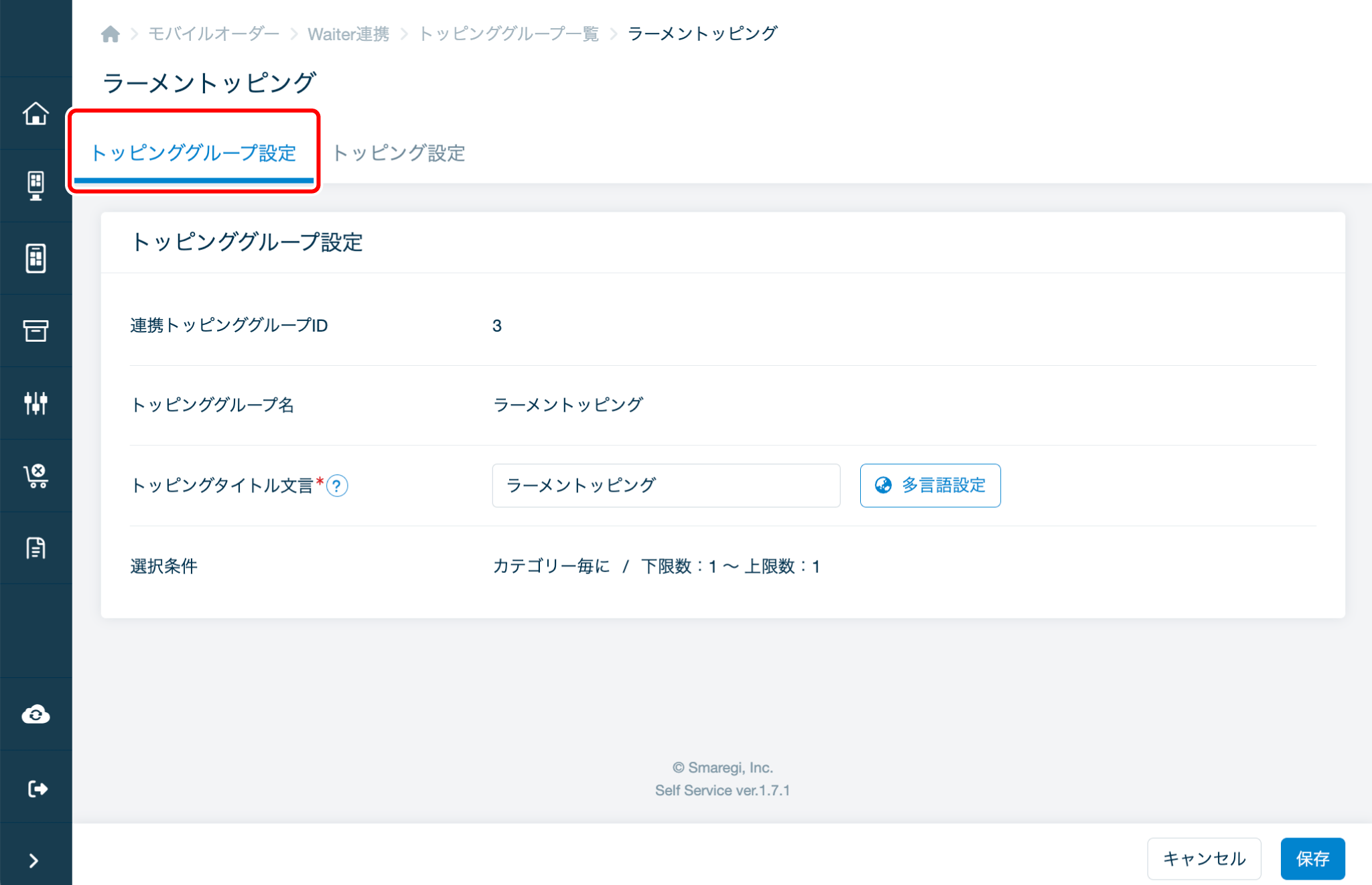The width and height of the screenshot is (1372, 885).
Task: Switch to トッピング設定 tab
Action: 399,153
